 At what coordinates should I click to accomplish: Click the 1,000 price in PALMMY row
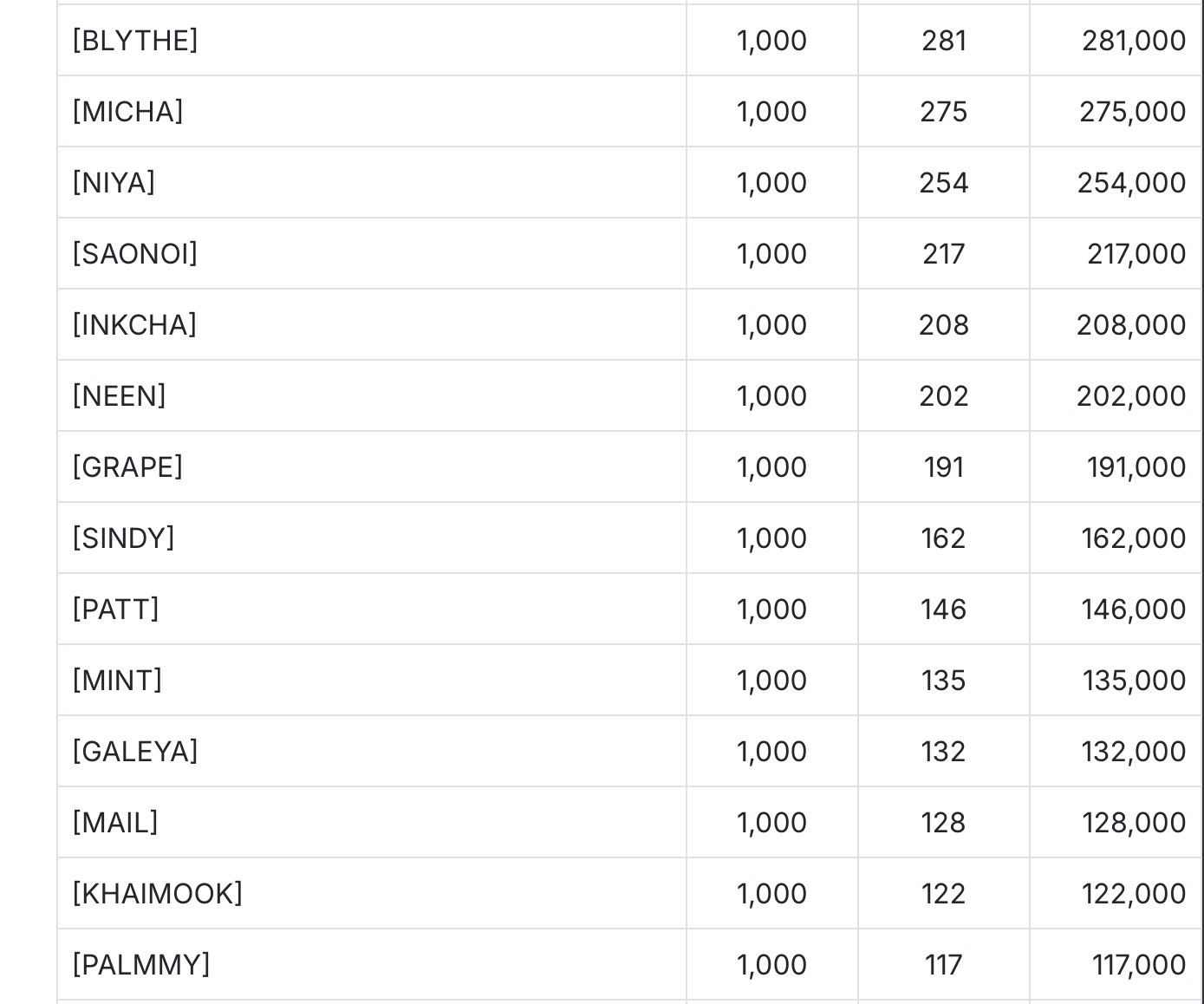pos(771,965)
